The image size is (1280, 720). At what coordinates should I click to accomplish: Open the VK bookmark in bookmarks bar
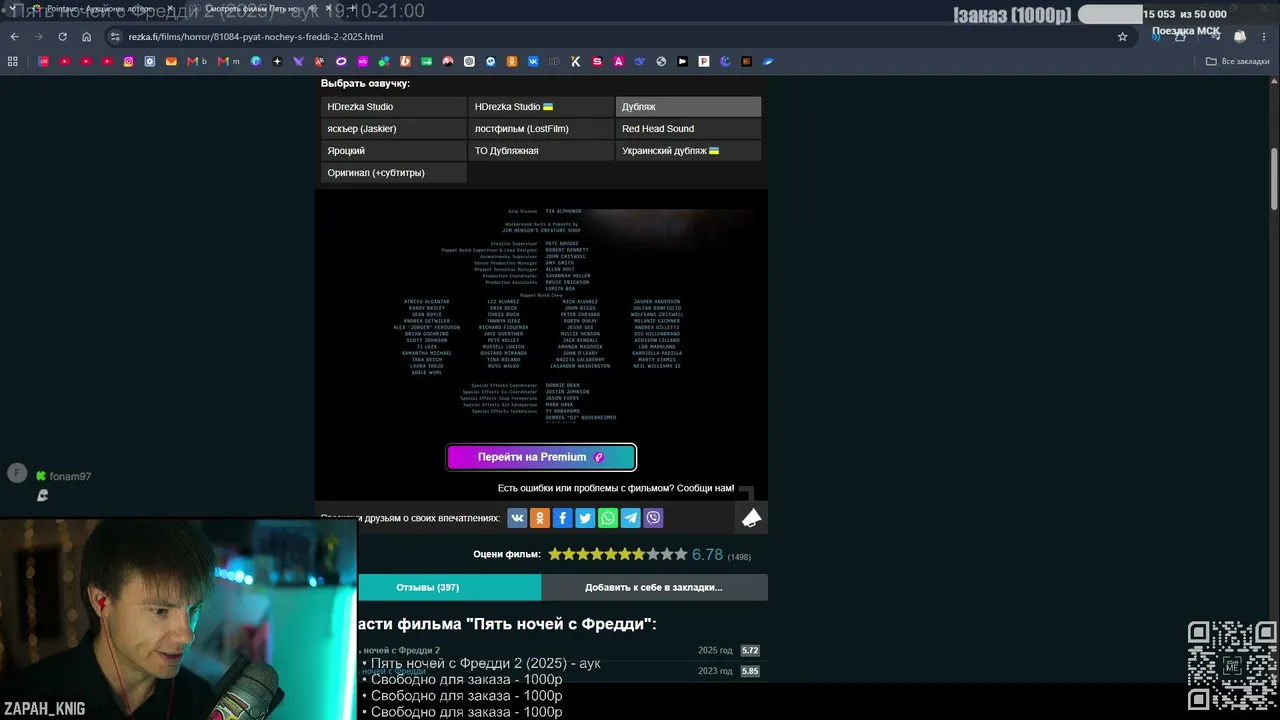[x=533, y=61]
